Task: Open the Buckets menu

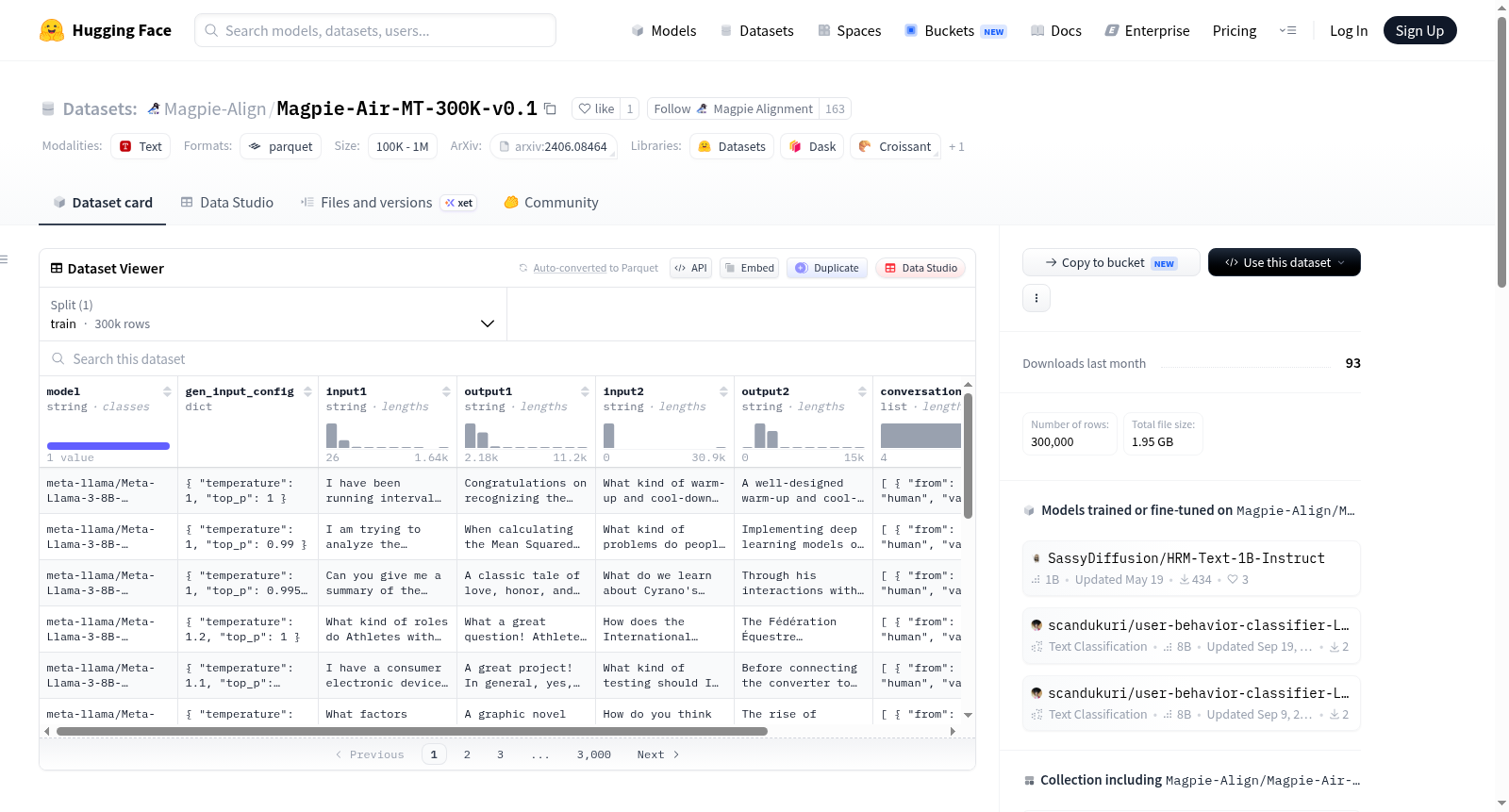Action: click(x=955, y=30)
